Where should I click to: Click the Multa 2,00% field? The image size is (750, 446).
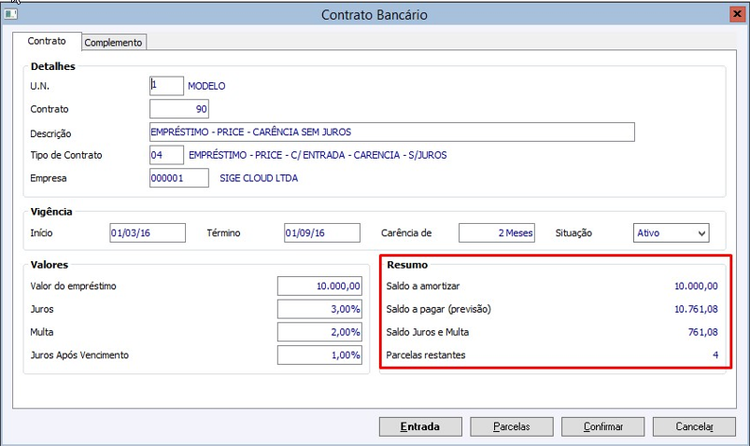pyautogui.click(x=320, y=332)
